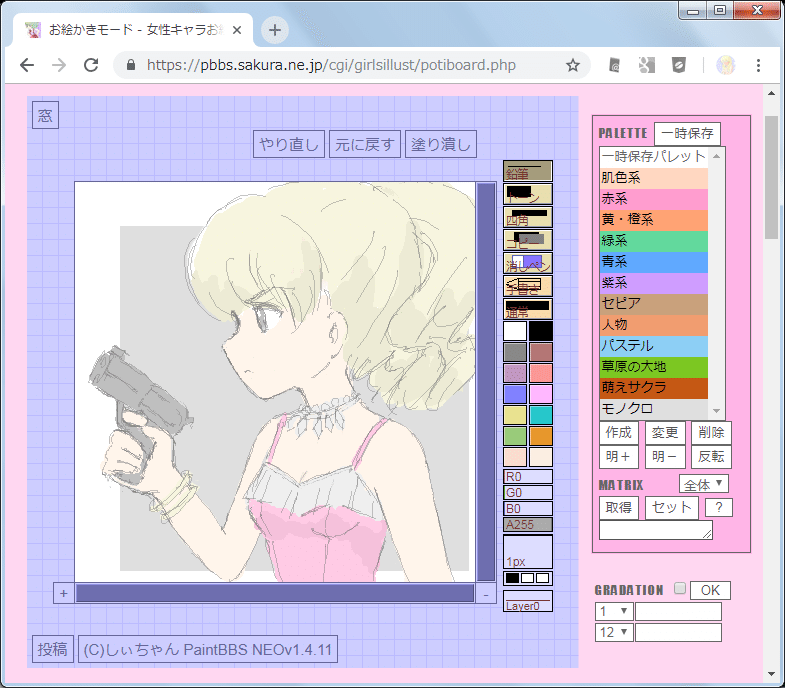Click the やり直し redo button
Screen dimensions: 785x688
click(289, 144)
